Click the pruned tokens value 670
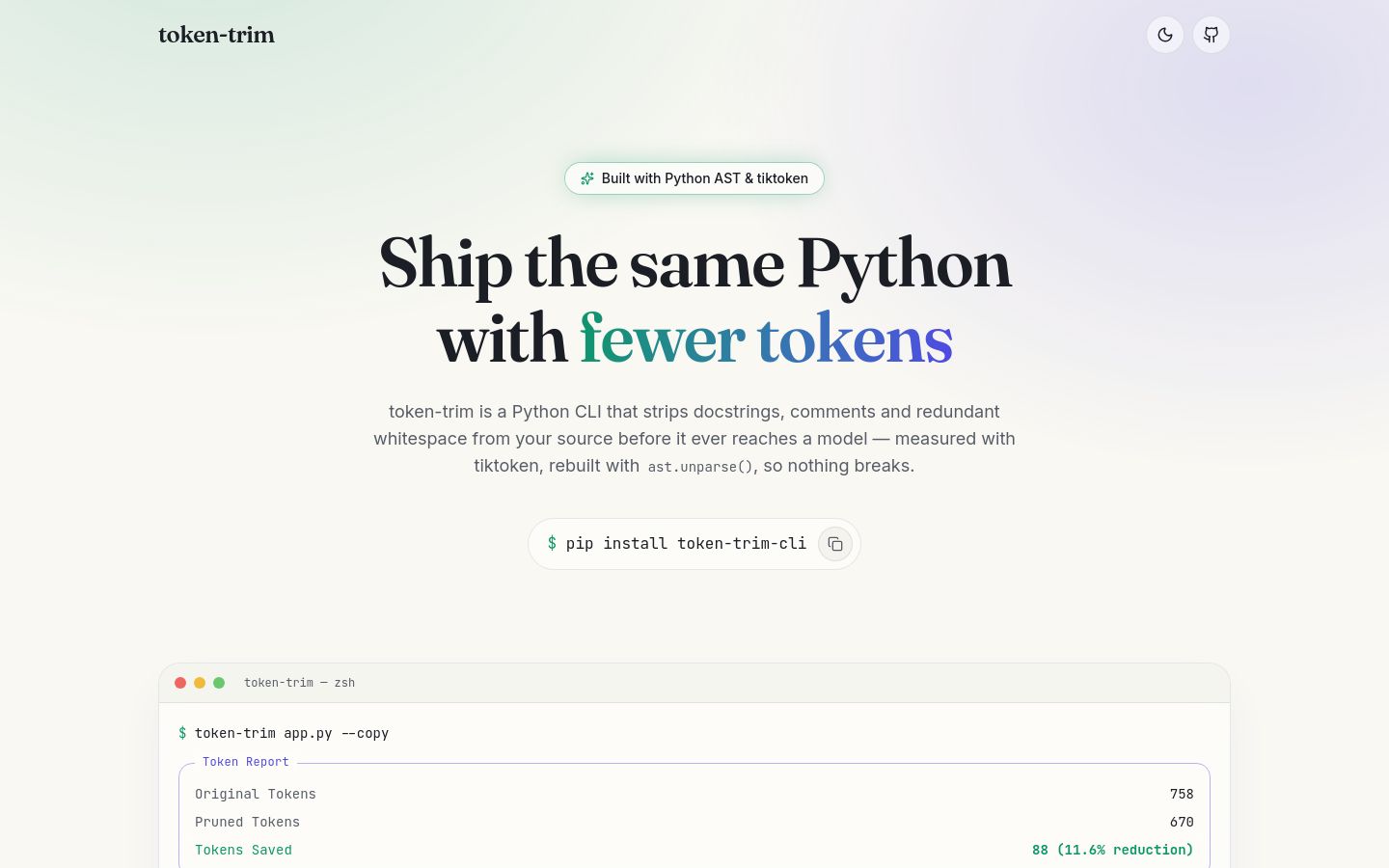1389x868 pixels. pos(1182,822)
